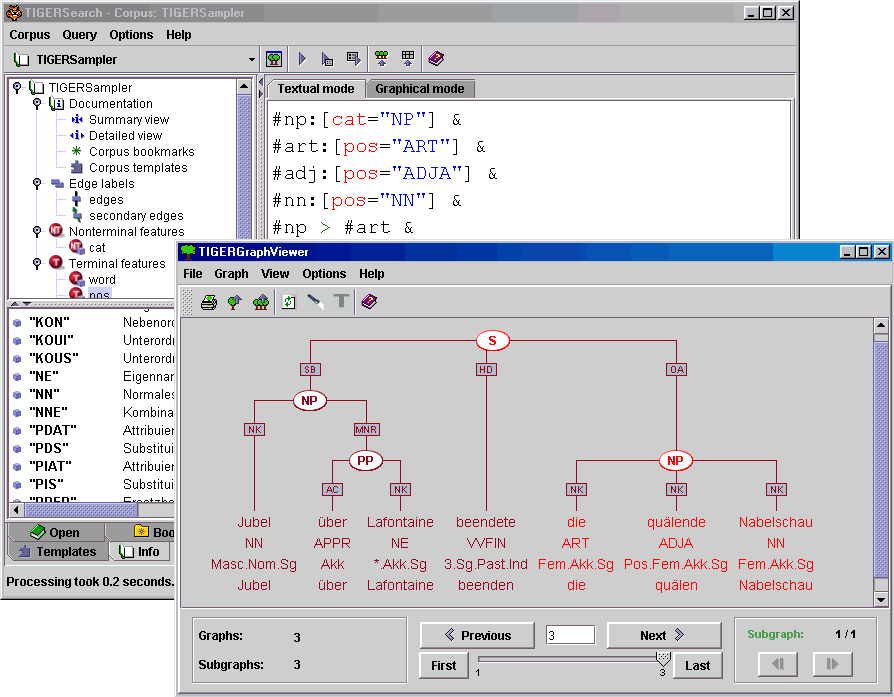
Task: Open the Graph menu in TIGERGraphViewer
Action: [231, 274]
